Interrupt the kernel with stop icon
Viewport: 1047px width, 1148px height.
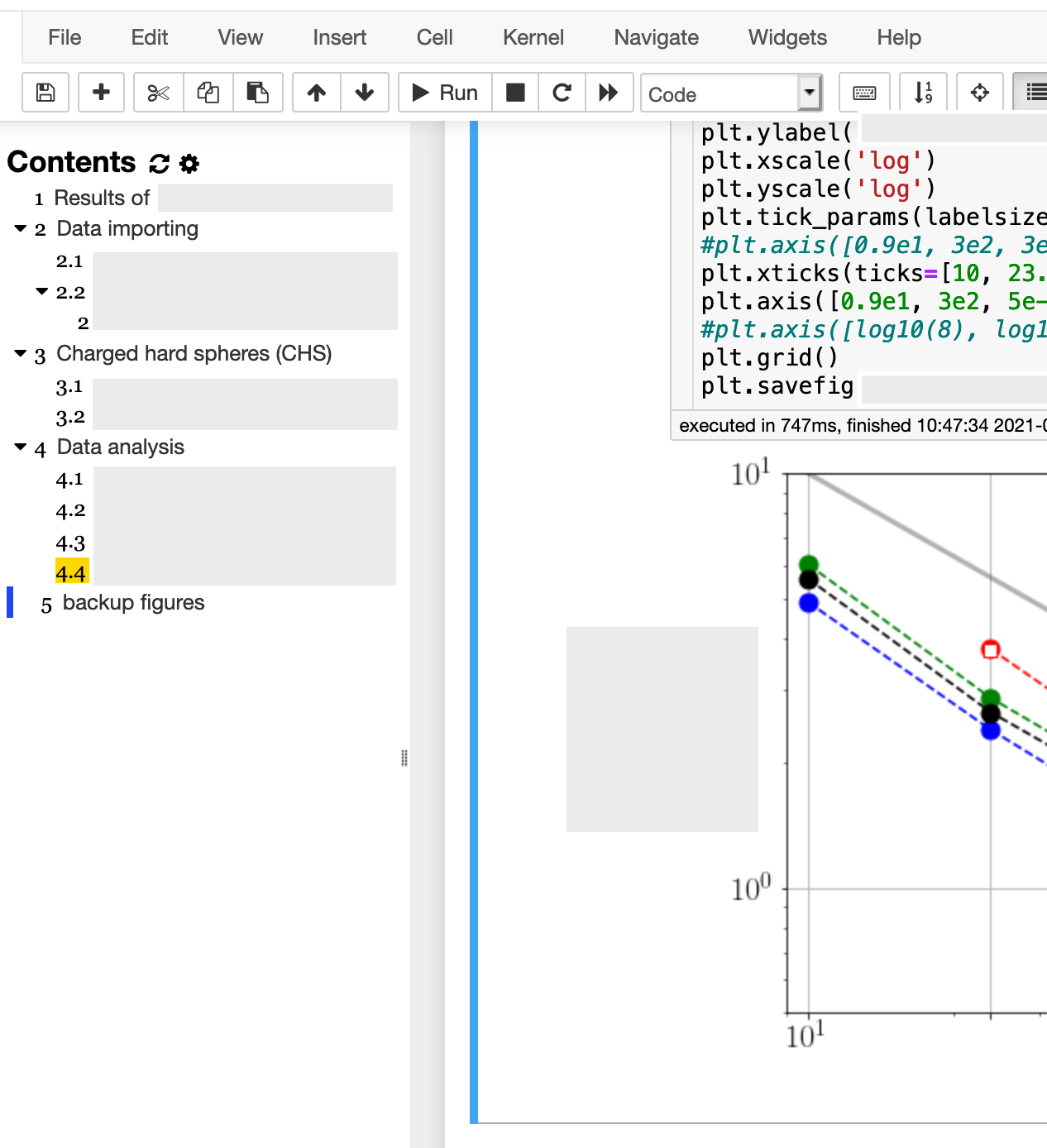(515, 93)
